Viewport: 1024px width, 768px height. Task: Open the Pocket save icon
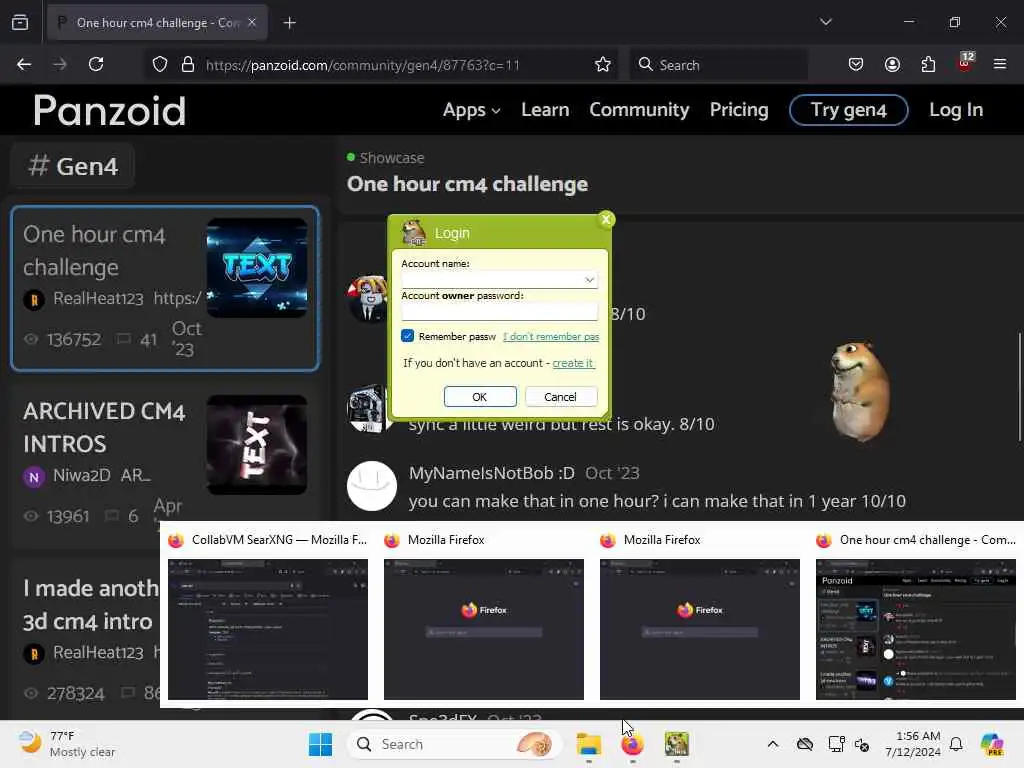pos(856,65)
